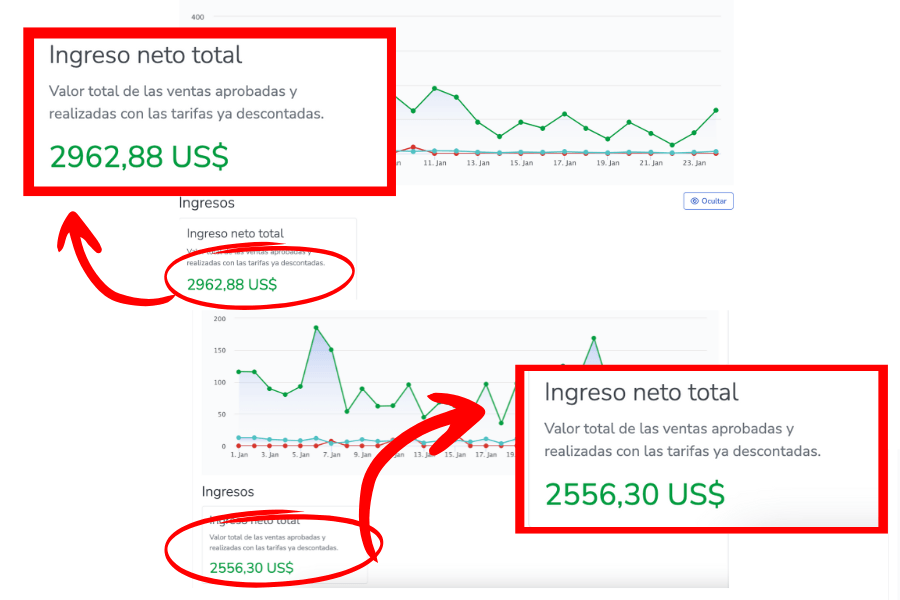The image size is (900, 600).
Task: Click the small circled 2556,30 US$ value
Action: (x=251, y=568)
